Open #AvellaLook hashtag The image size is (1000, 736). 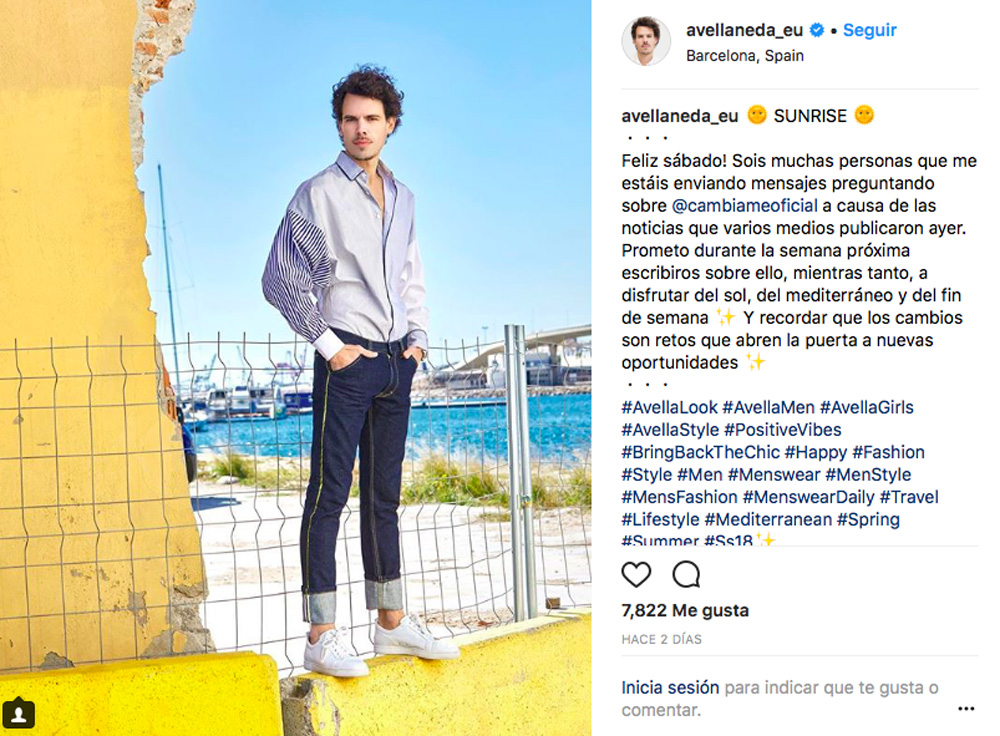(670, 408)
